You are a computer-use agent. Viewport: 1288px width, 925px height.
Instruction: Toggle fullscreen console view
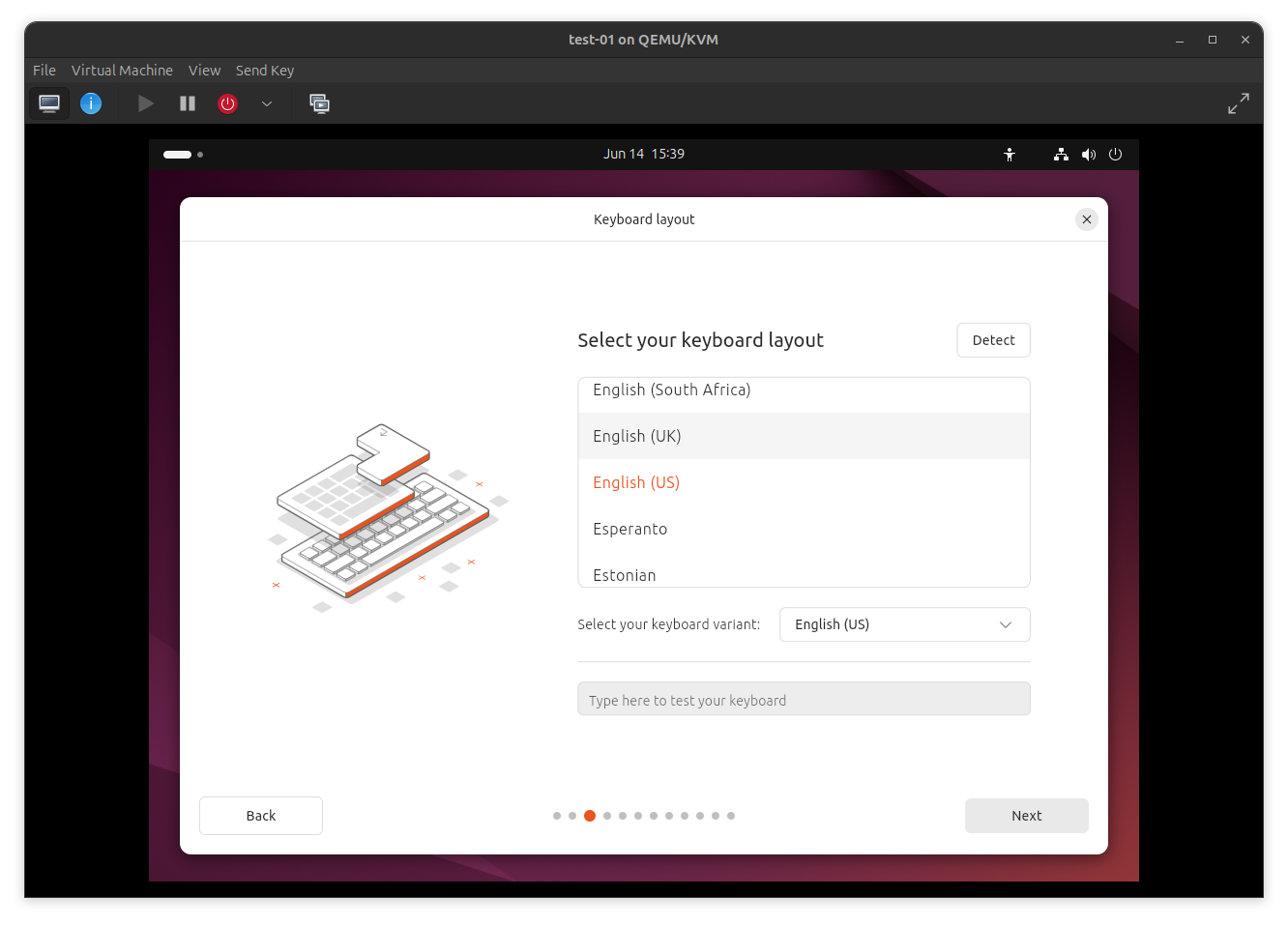[x=1239, y=102]
